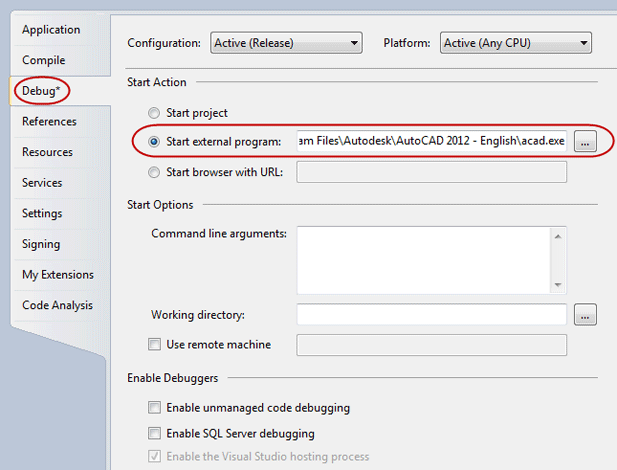Switch to the Application tab

(51, 30)
